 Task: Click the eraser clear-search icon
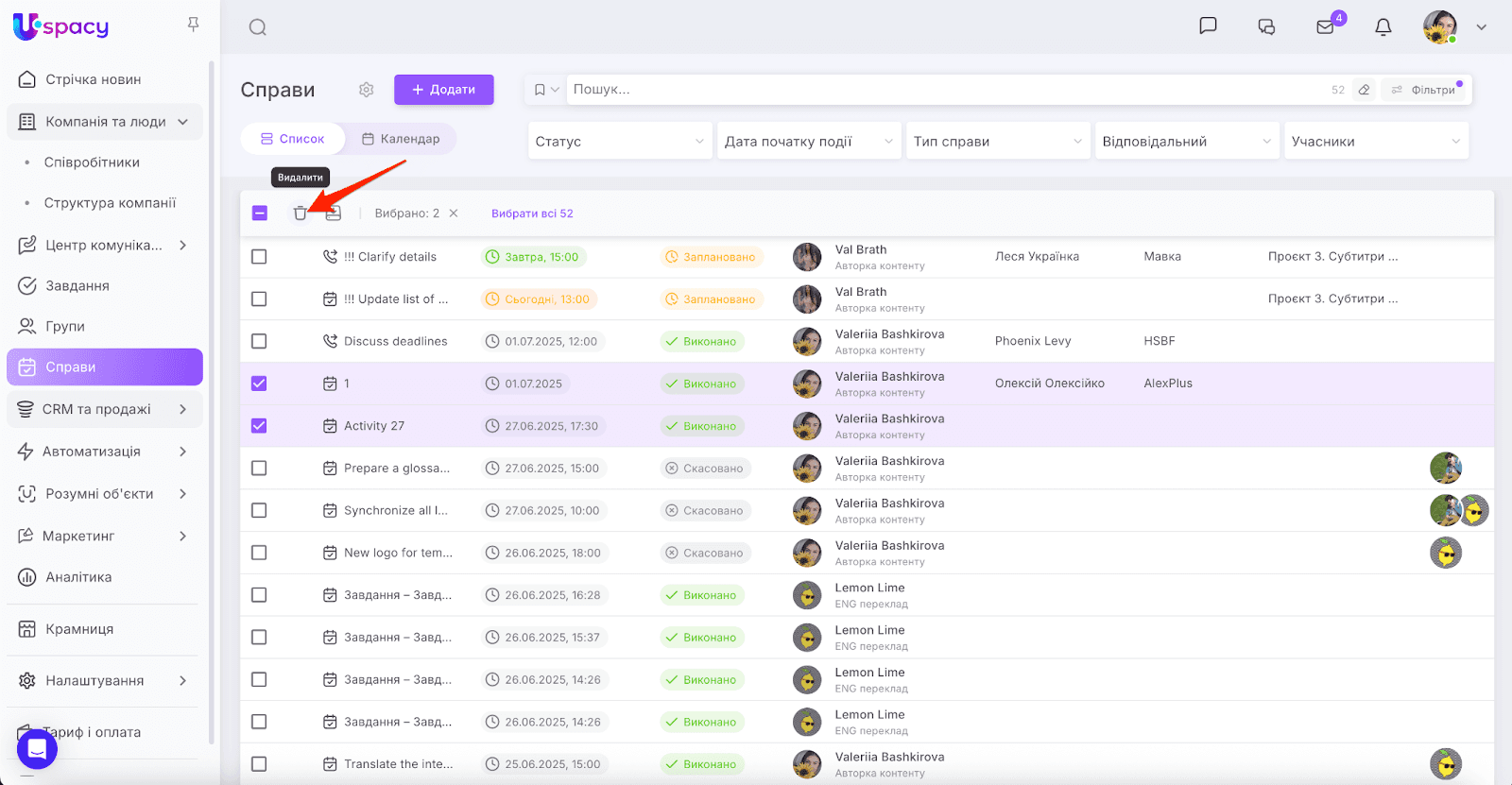coord(1364,90)
